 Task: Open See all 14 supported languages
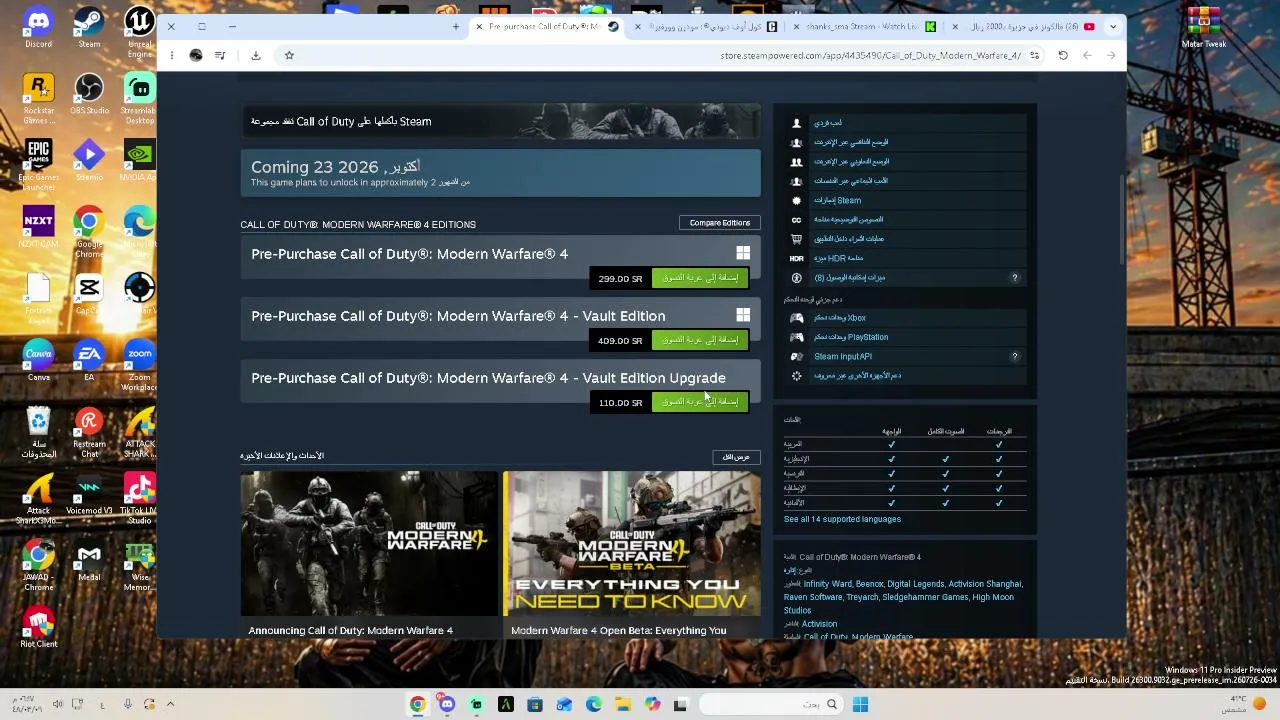(842, 519)
